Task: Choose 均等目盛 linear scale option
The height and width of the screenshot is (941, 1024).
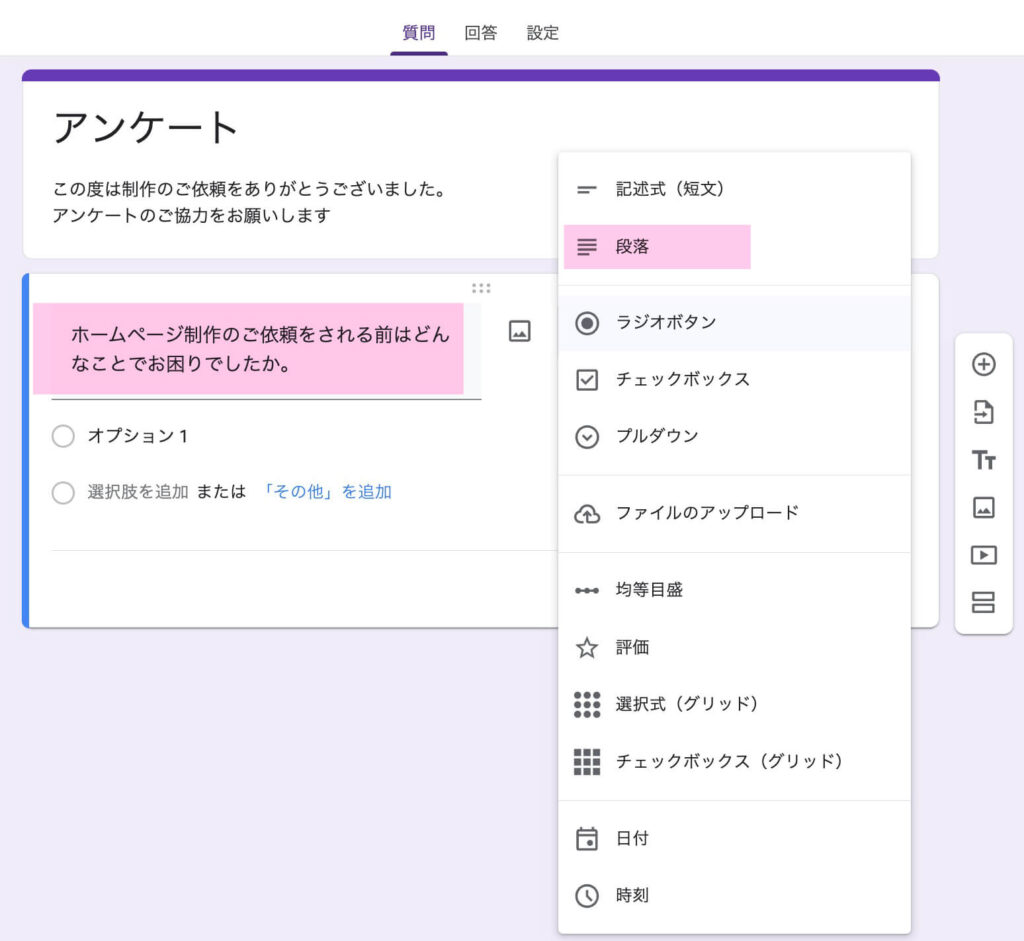Action: pyautogui.click(x=649, y=590)
